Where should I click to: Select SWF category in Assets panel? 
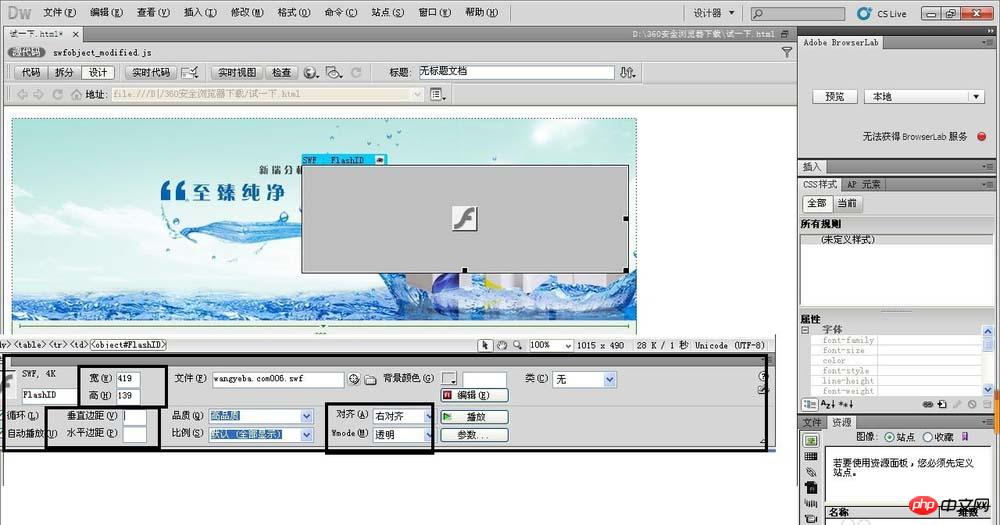811,489
